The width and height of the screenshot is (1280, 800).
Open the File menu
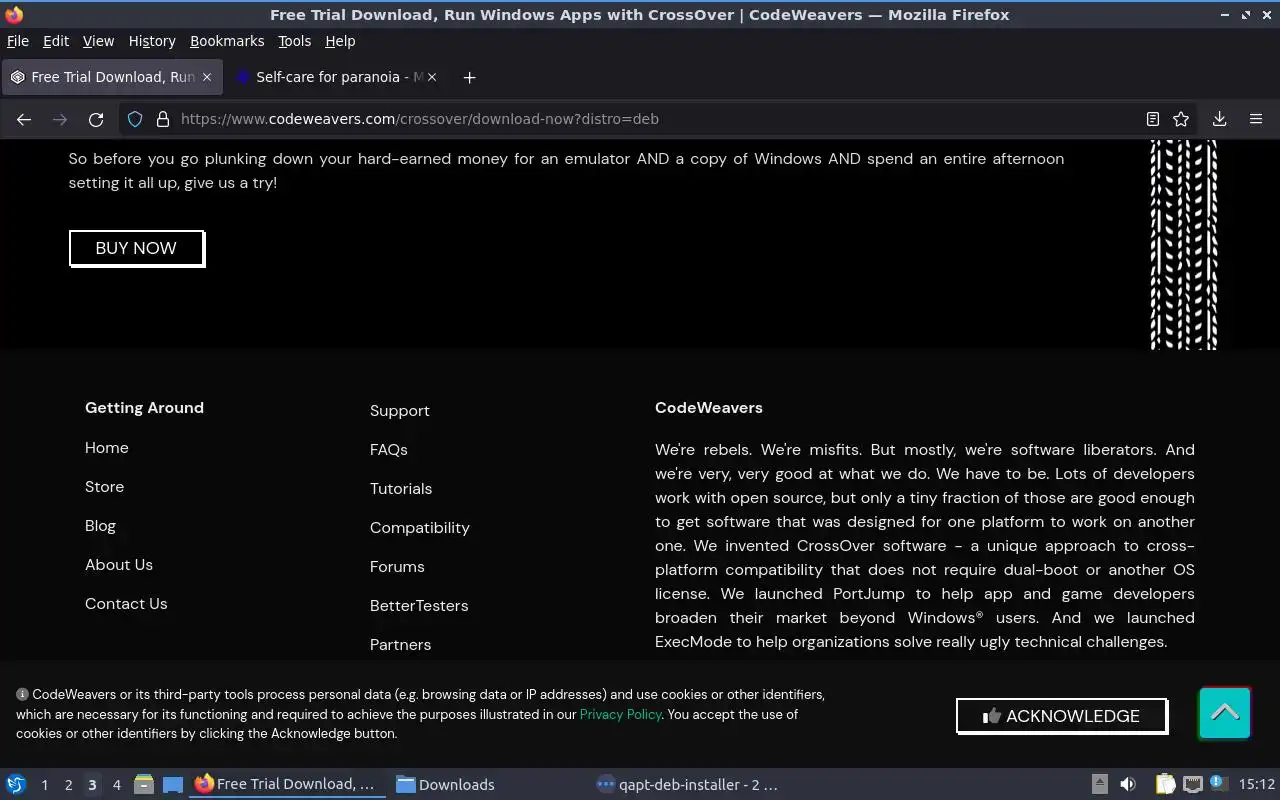point(18,41)
